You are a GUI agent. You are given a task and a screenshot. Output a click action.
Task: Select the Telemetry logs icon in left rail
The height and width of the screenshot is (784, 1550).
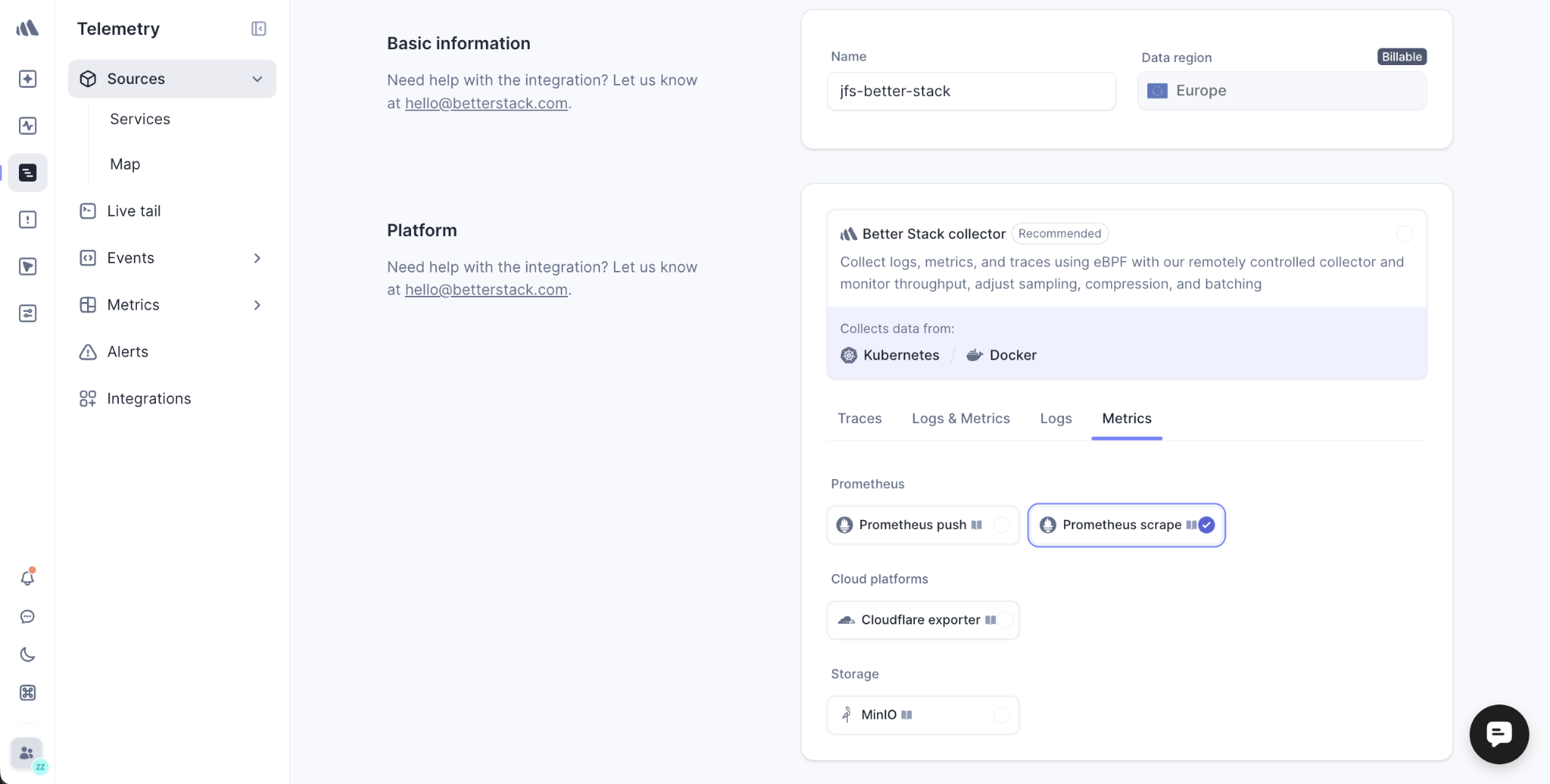tap(27, 173)
